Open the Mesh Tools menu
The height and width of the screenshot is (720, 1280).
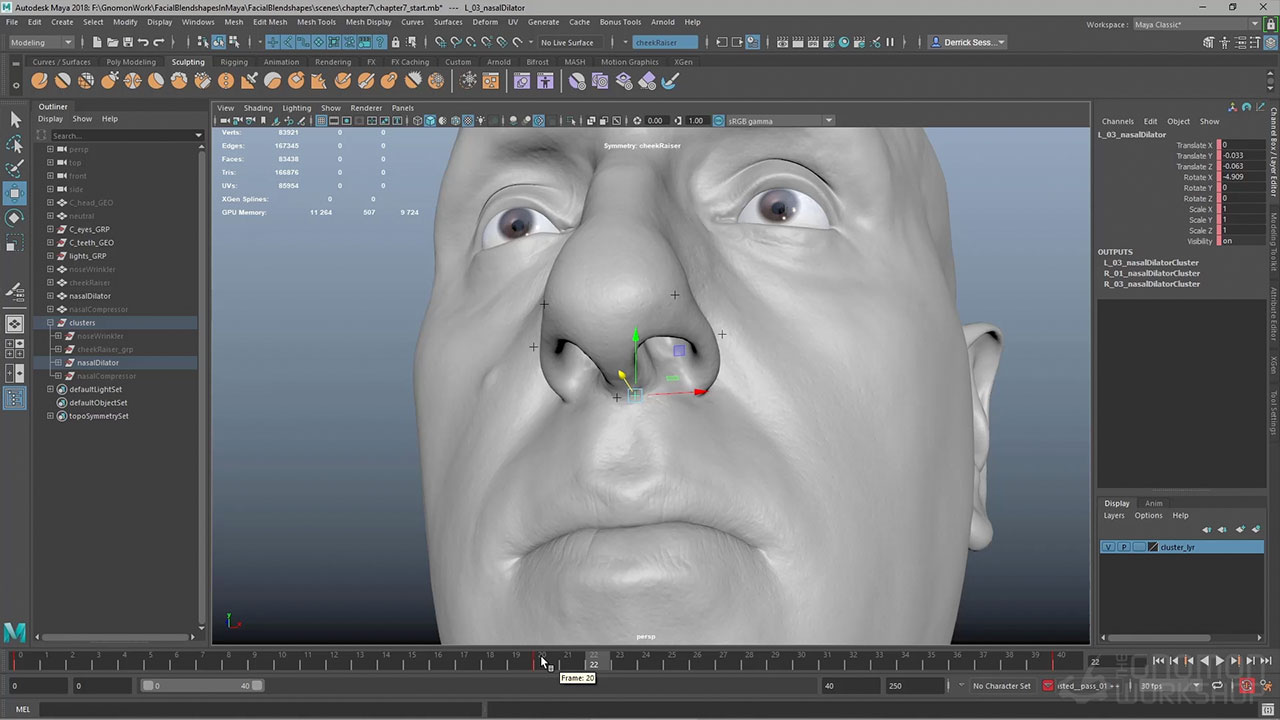tap(316, 22)
